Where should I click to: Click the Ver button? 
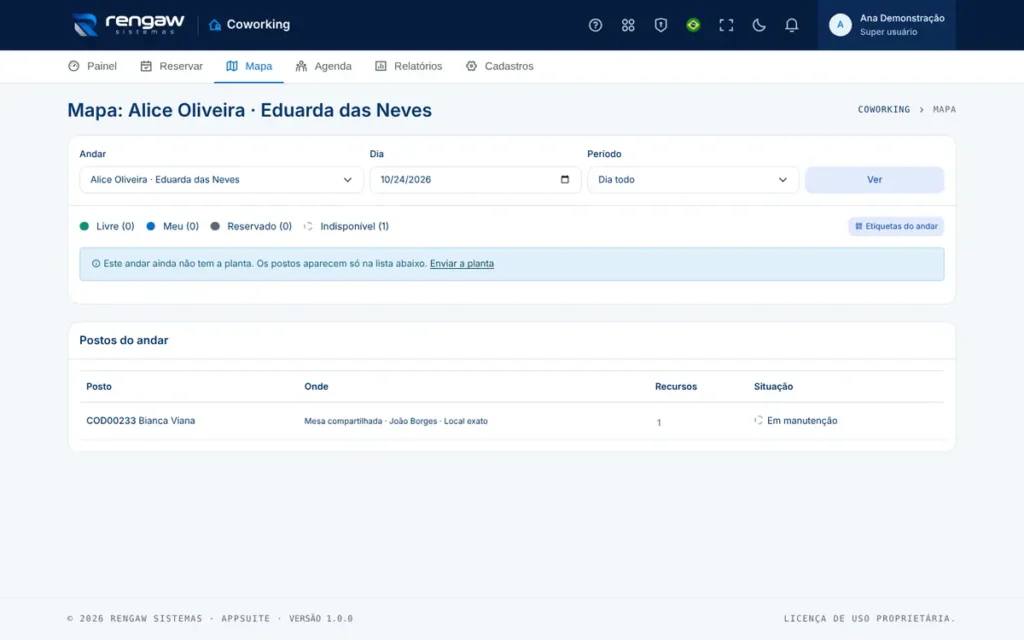point(874,180)
